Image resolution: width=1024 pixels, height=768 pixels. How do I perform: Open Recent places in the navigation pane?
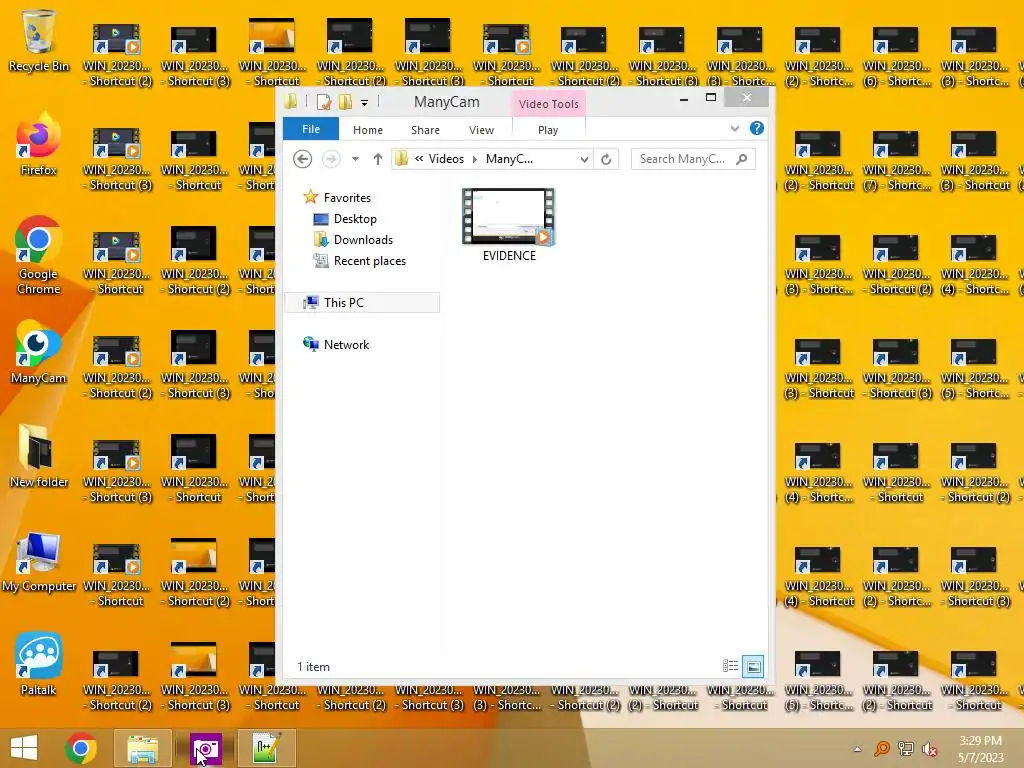(370, 261)
